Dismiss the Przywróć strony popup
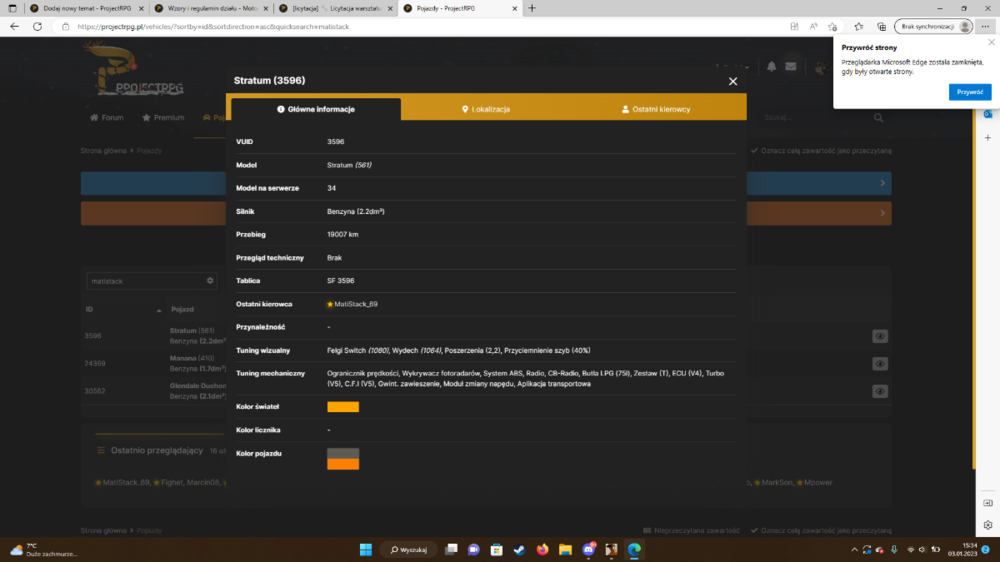This screenshot has width=1000, height=562. pos(991,43)
